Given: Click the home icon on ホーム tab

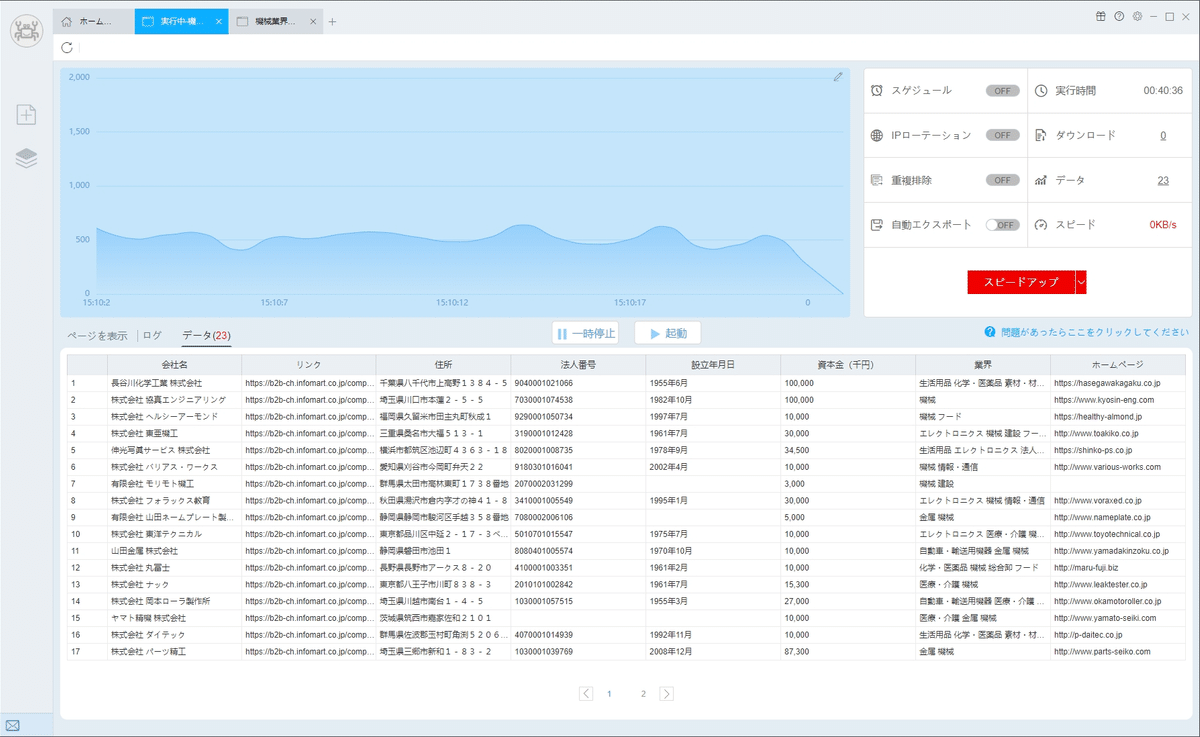Looking at the screenshot, I should tap(67, 21).
